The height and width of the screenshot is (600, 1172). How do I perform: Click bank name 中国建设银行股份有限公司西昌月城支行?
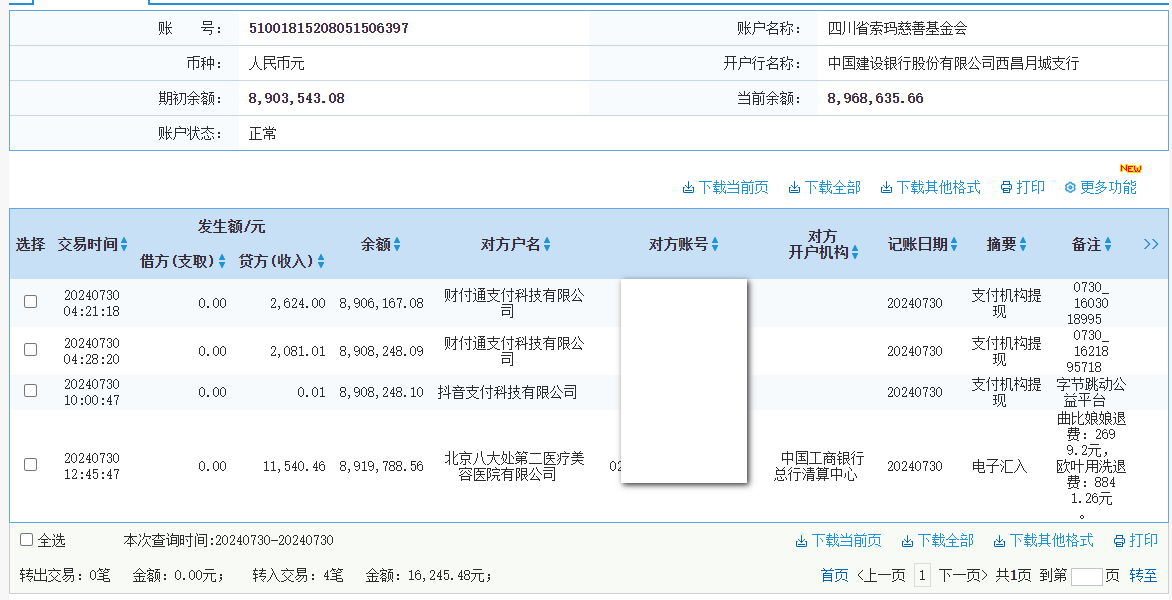953,64
